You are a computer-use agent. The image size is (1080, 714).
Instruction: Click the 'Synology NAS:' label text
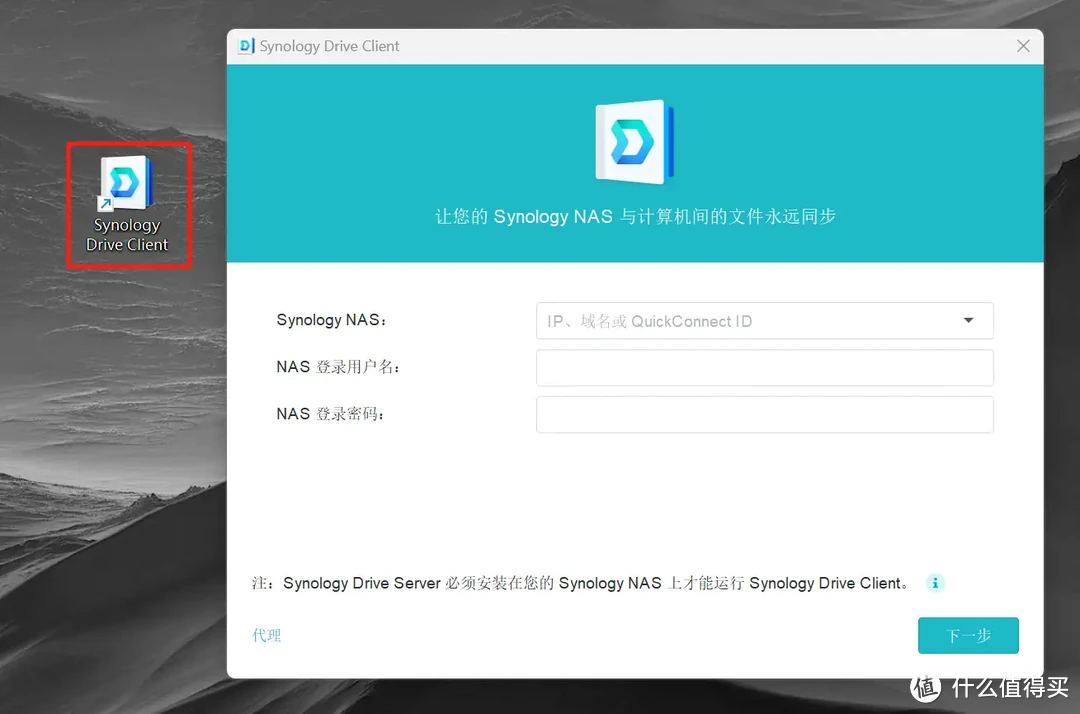(x=331, y=320)
